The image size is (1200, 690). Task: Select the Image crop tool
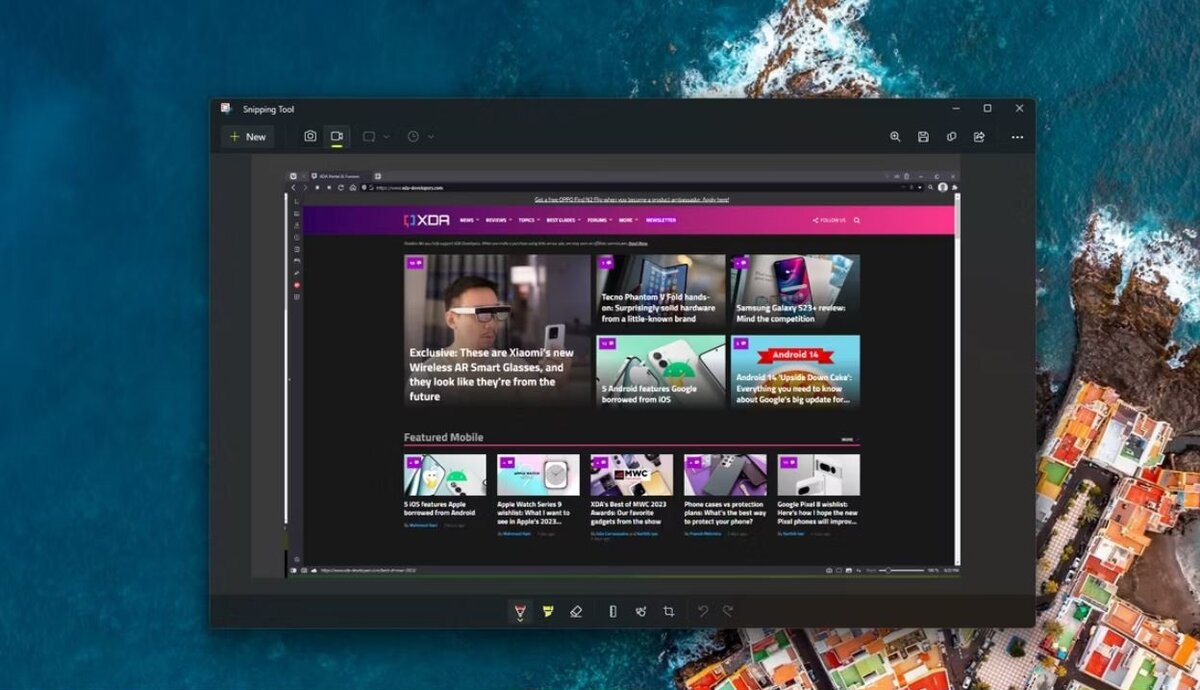point(668,611)
